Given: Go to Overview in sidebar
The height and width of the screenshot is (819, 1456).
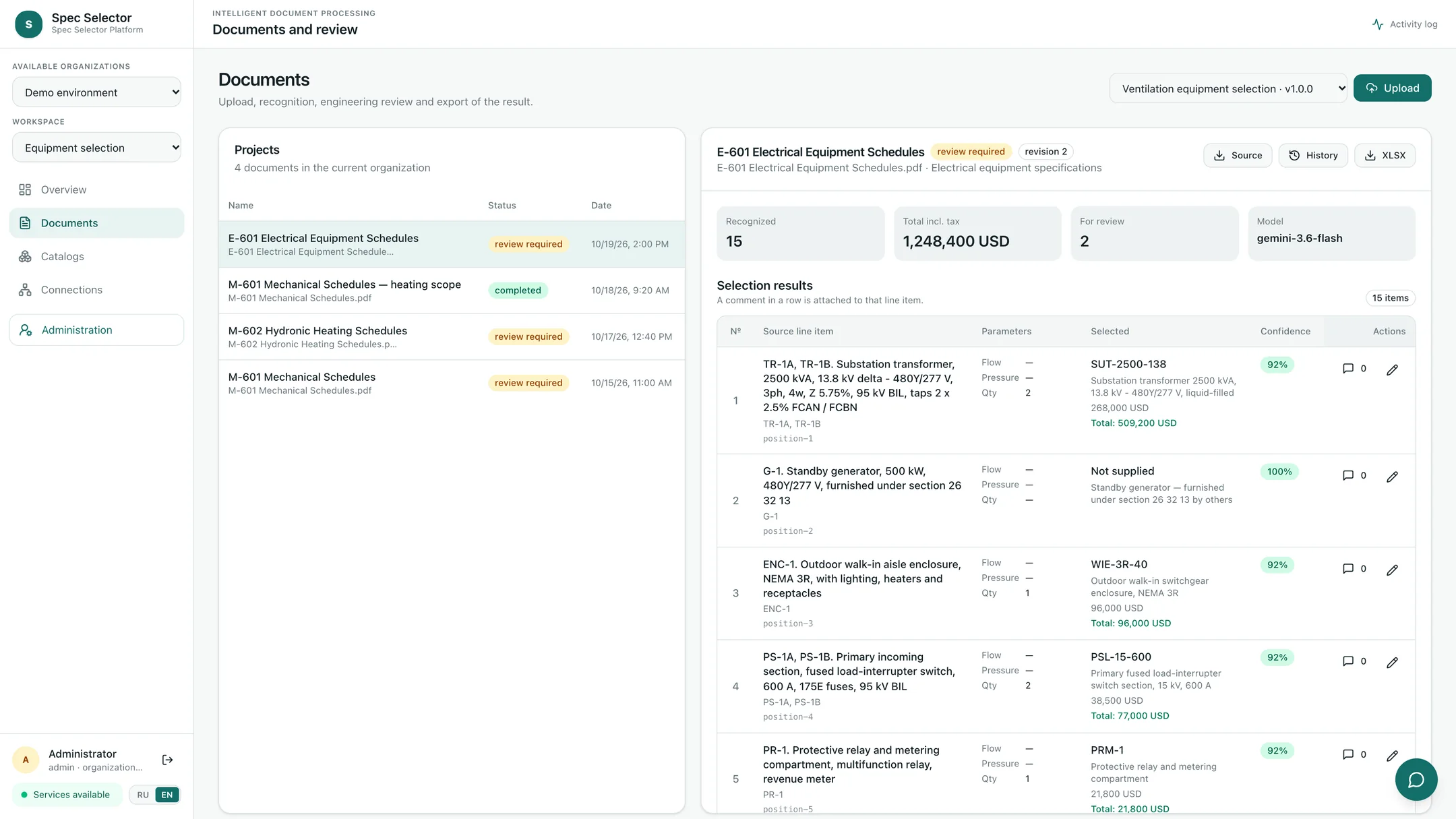Looking at the screenshot, I should (x=96, y=189).
